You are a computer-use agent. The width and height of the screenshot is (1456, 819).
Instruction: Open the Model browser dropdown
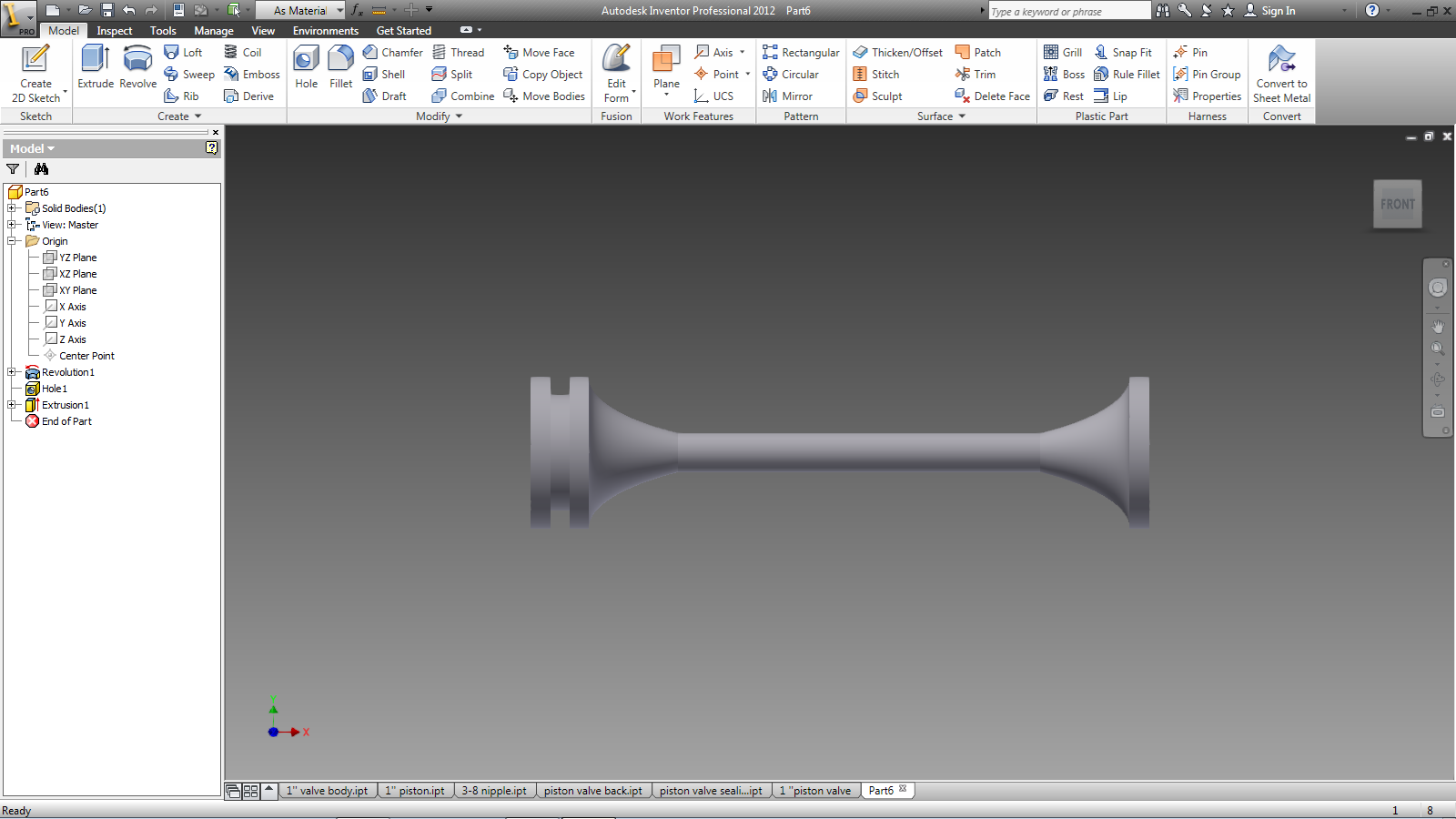(x=33, y=148)
